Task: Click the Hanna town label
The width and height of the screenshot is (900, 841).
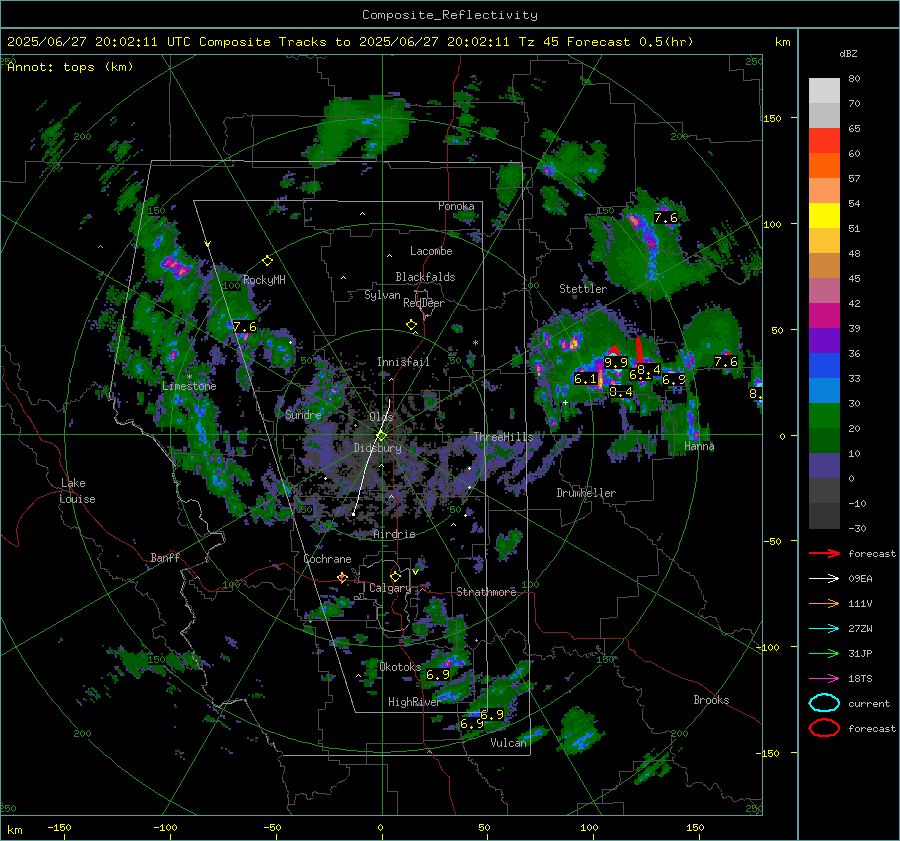Action: pos(699,446)
